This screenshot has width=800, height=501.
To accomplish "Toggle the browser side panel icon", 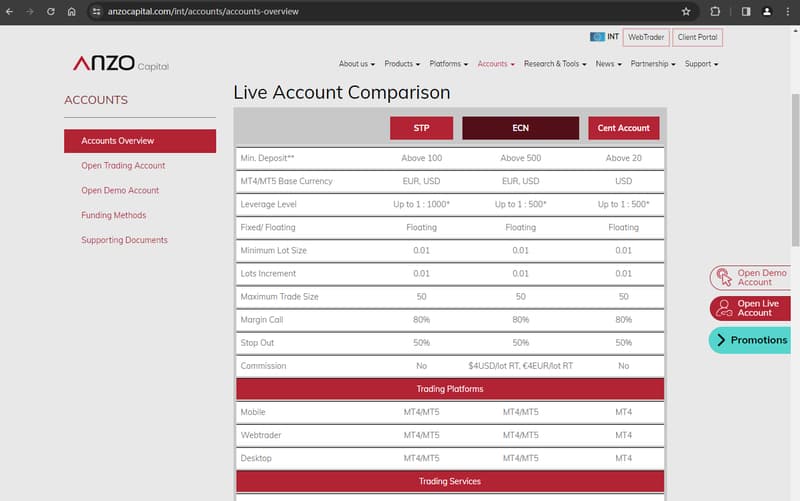I will click(746, 11).
